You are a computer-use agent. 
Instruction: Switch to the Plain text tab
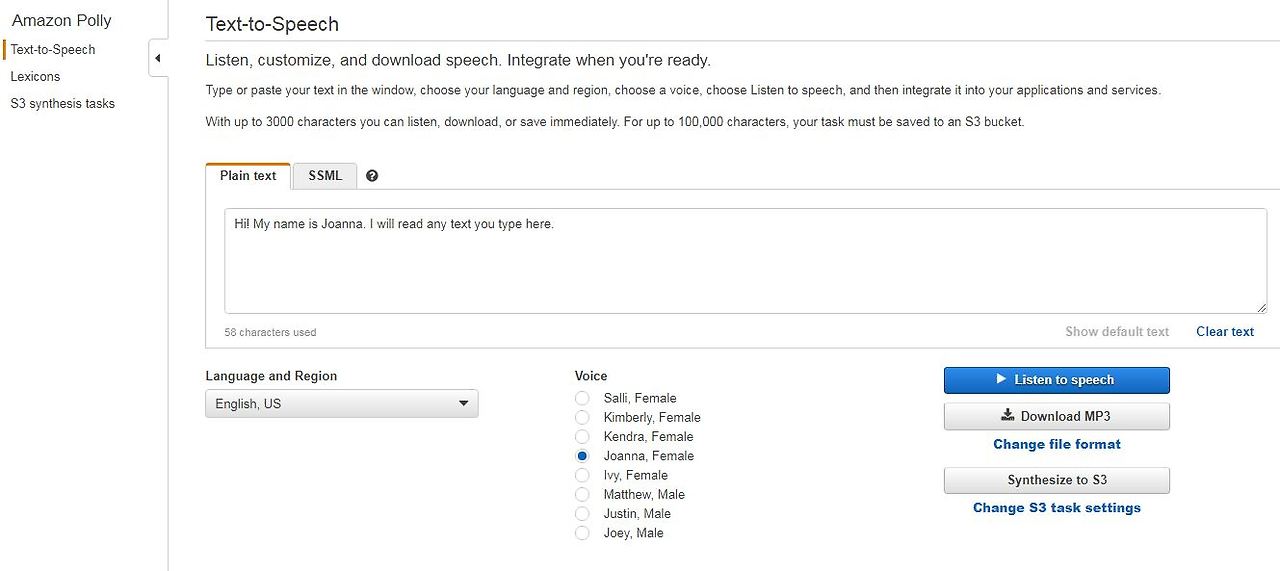coord(248,176)
